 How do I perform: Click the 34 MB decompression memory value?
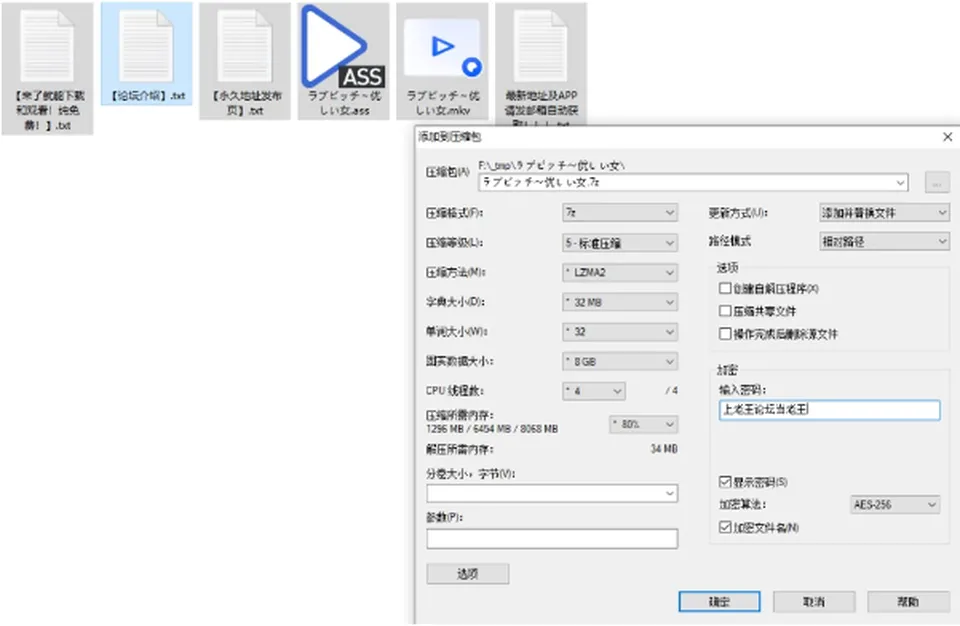tap(664, 449)
